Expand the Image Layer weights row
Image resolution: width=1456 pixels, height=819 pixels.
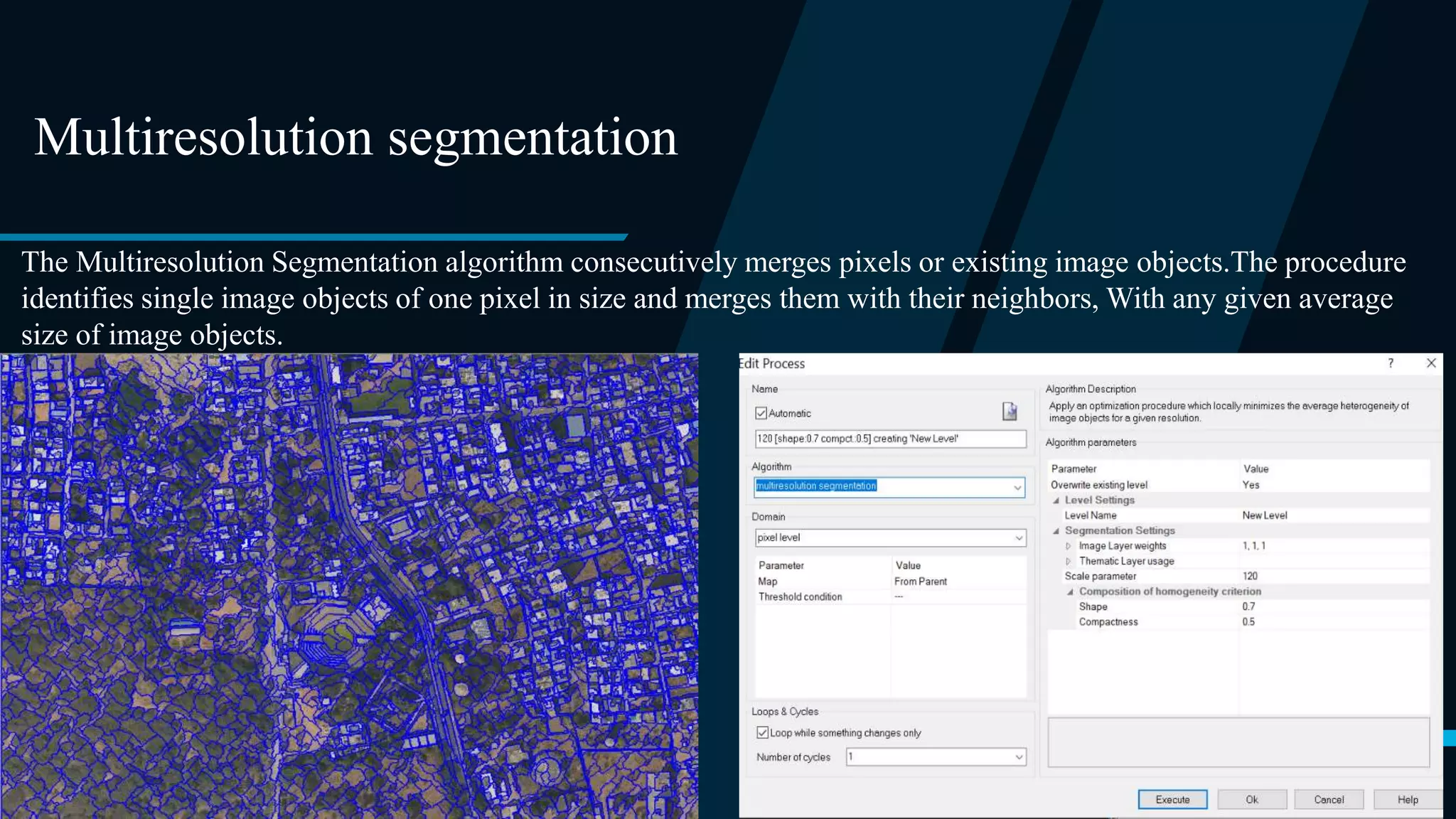tap(1069, 546)
